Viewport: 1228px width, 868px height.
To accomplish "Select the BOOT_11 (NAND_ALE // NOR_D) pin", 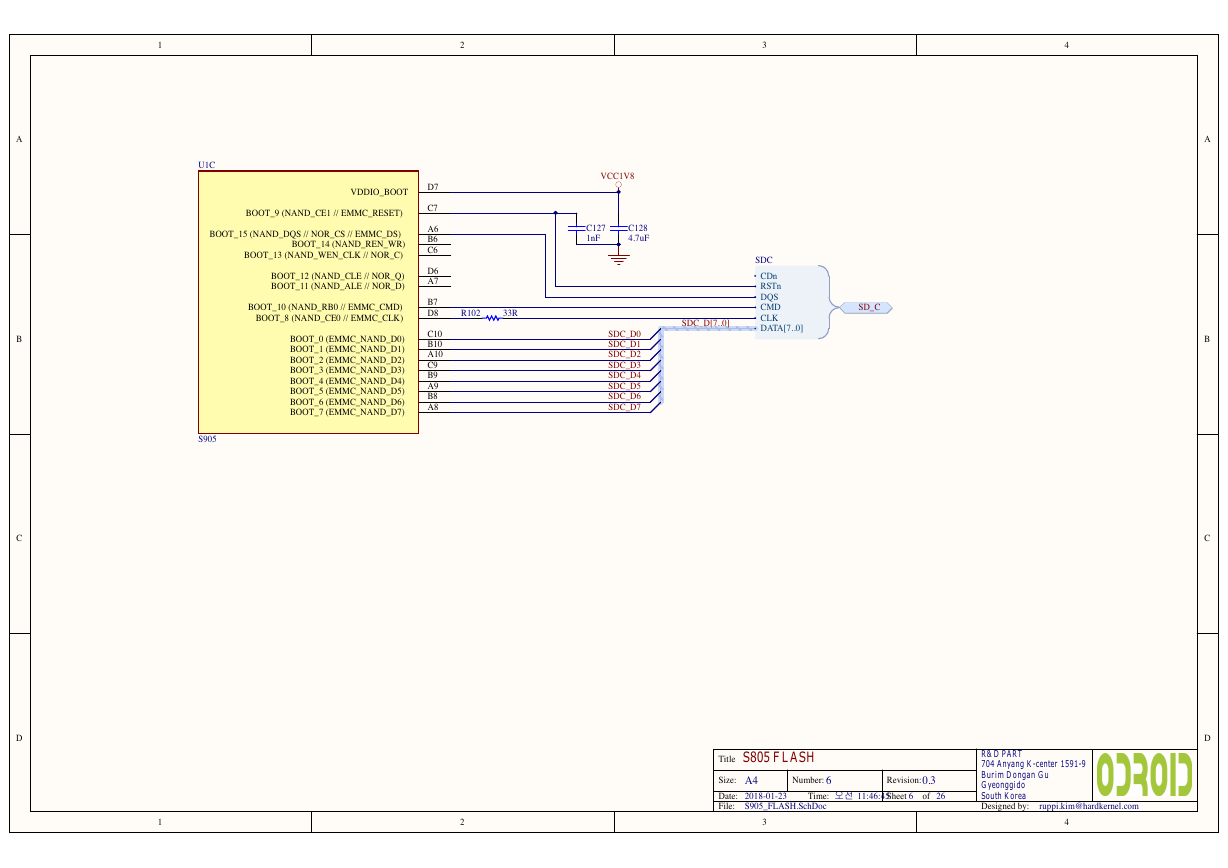I will (338, 286).
